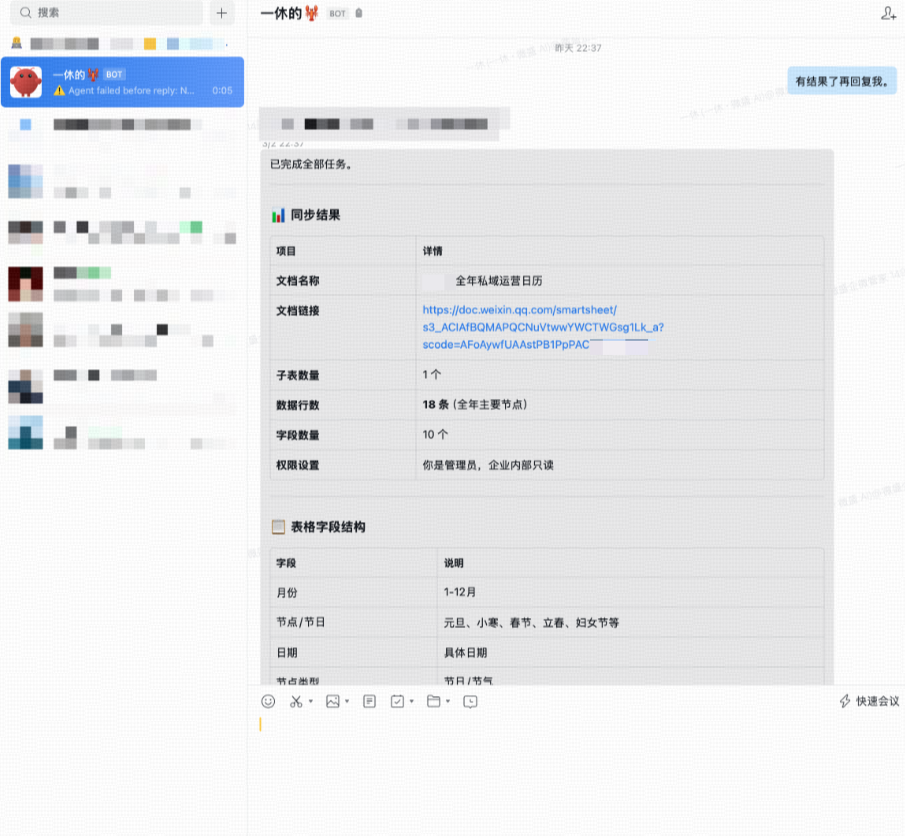
Task: Open the emoji picker icon
Action: point(268,701)
